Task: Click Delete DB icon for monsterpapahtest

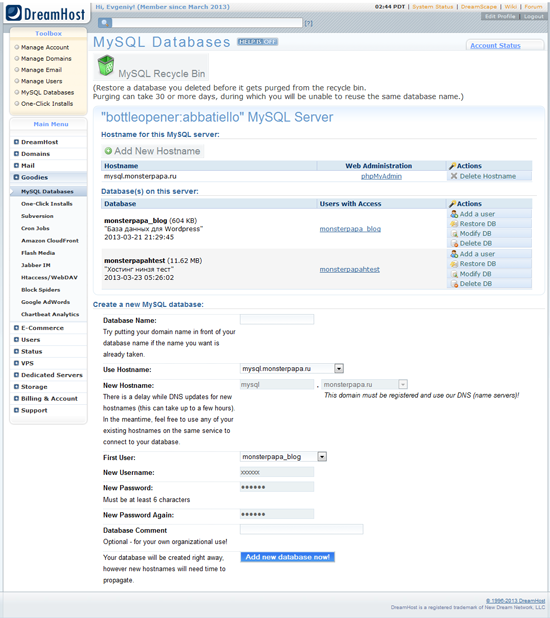Action: [x=455, y=284]
